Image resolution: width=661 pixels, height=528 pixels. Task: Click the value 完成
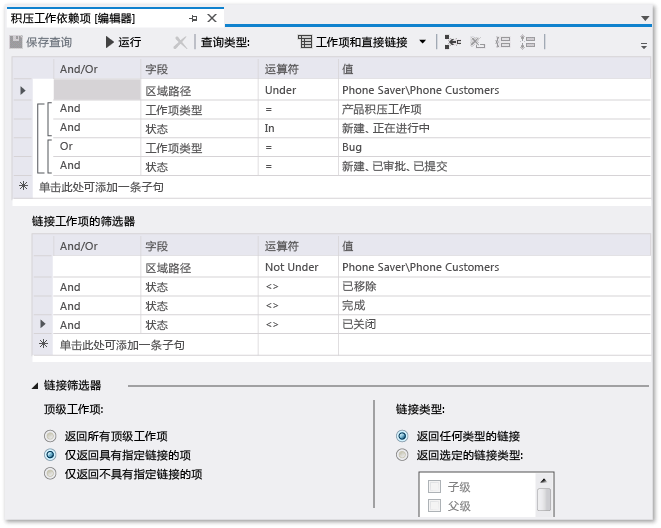coord(494,306)
